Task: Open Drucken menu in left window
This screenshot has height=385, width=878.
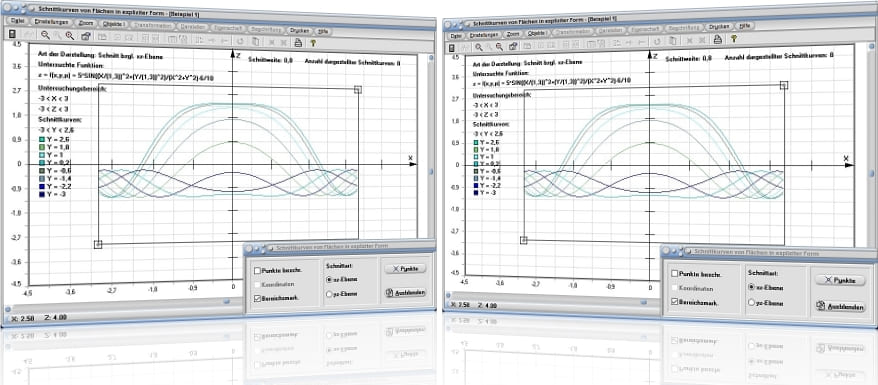Action: coord(299,30)
